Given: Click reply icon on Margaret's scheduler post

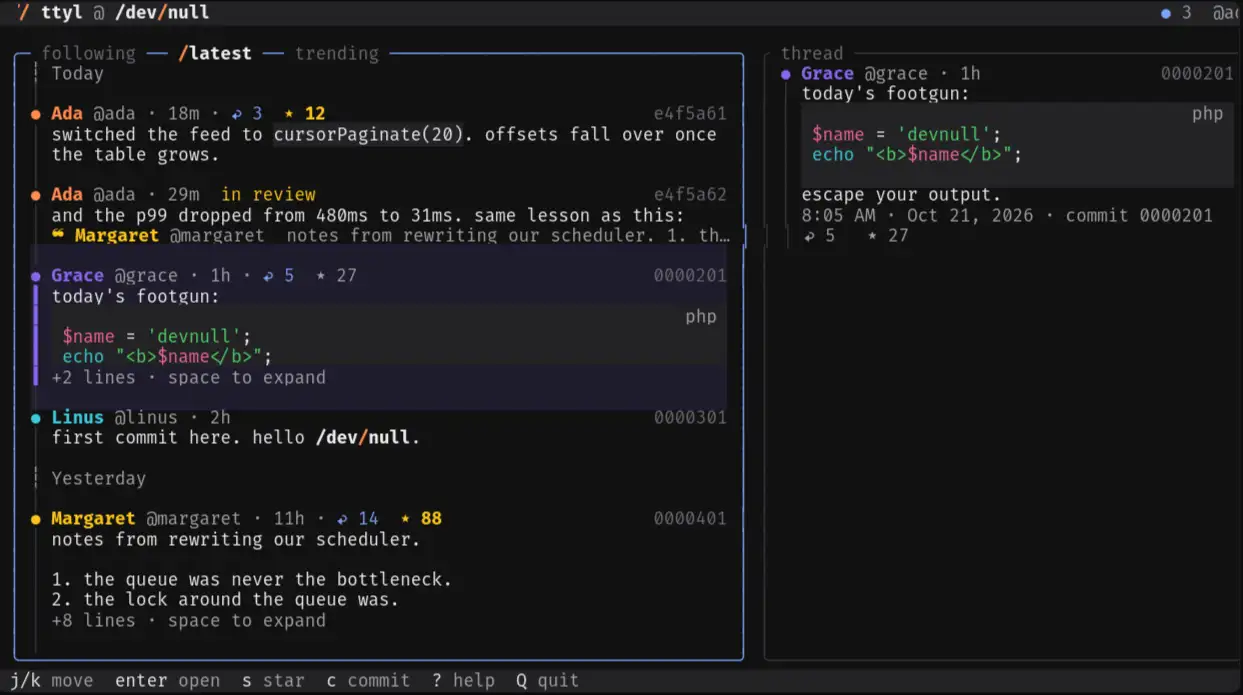Looking at the screenshot, I should pyautogui.click(x=343, y=519).
